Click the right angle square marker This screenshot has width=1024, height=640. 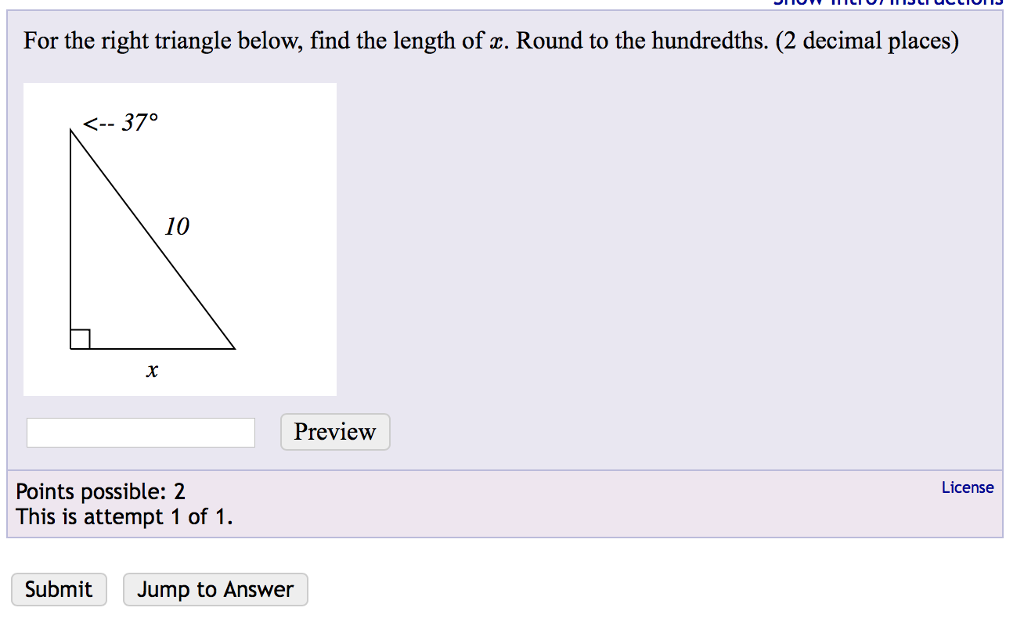click(x=78, y=338)
